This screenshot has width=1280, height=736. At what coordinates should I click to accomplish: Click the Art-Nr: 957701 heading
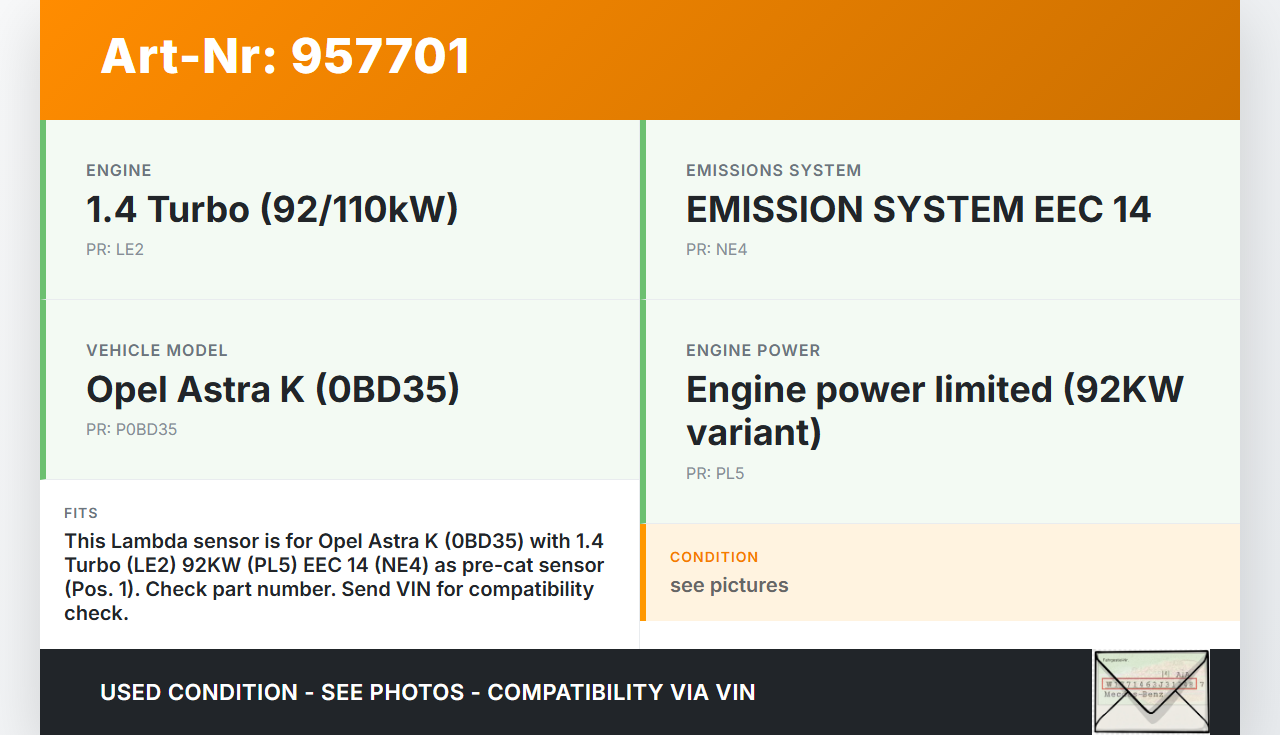tap(285, 56)
